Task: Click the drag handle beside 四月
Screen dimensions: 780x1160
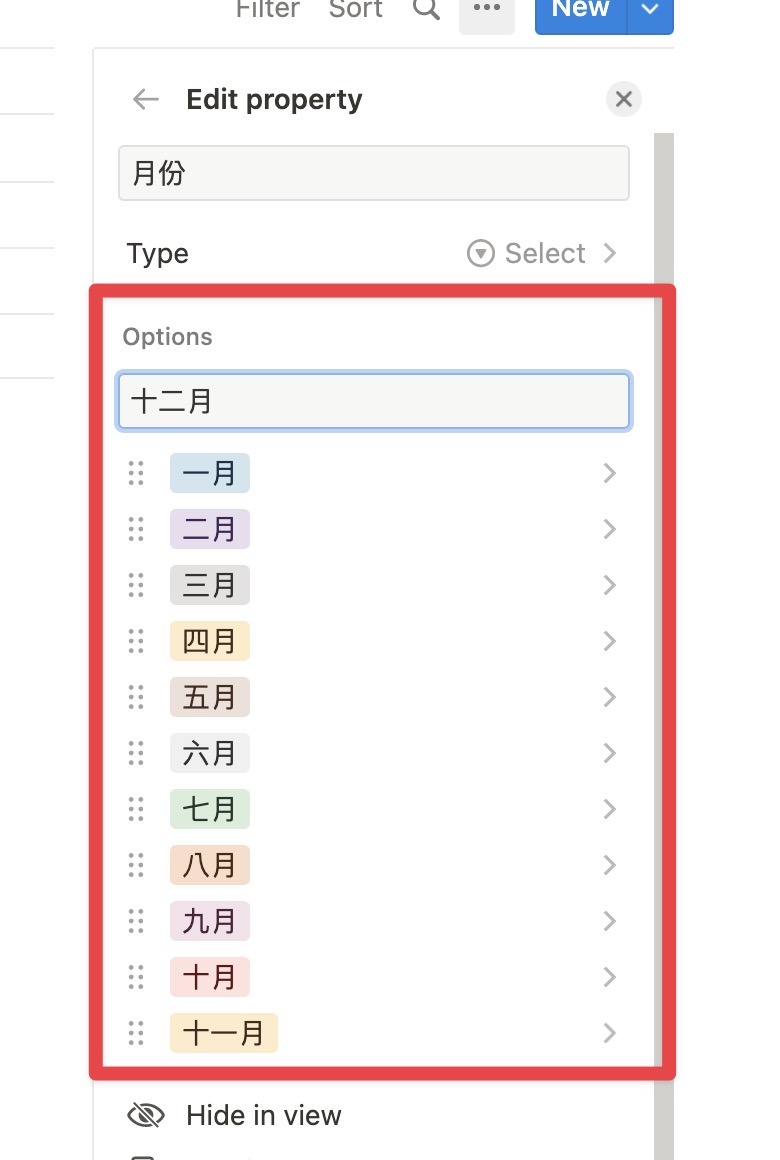Action: coord(135,641)
